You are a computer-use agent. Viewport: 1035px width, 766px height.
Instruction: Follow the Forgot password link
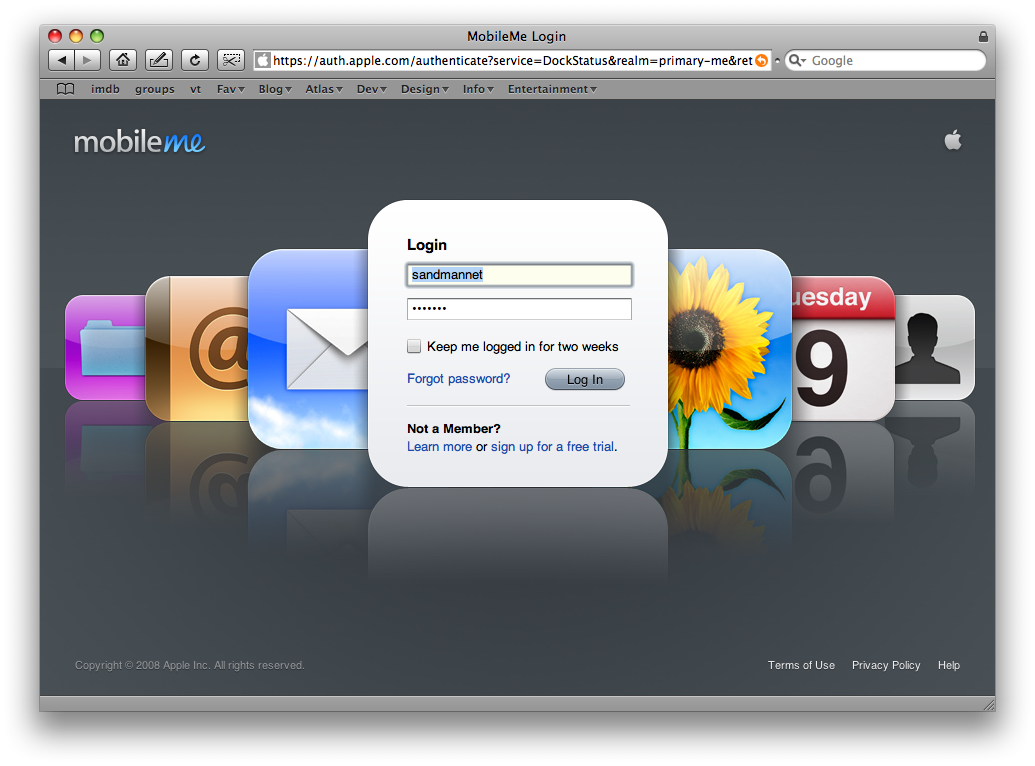458,379
